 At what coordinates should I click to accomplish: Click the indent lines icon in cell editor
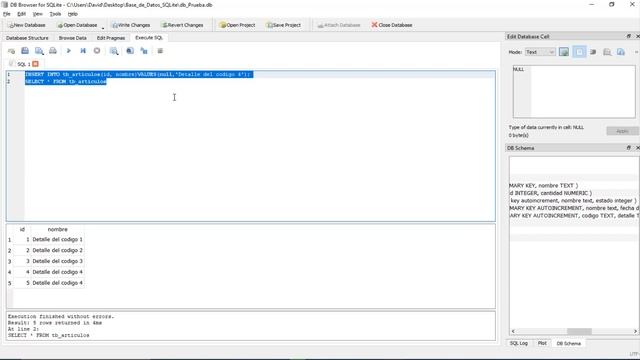click(593, 52)
